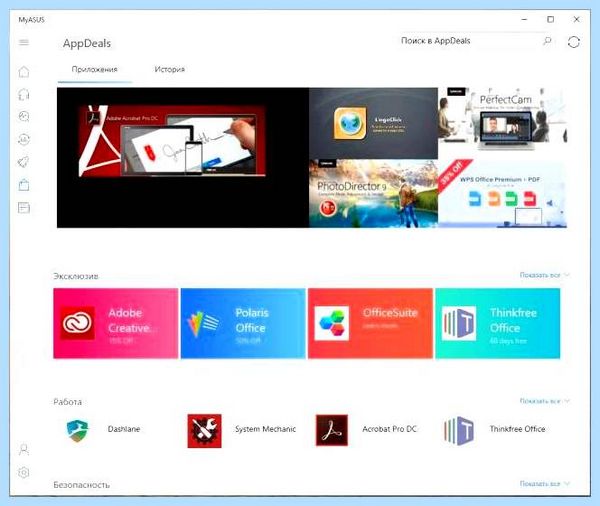Click the Acrobat Pro DC app name
This screenshot has width=600, height=506.
tap(389, 429)
